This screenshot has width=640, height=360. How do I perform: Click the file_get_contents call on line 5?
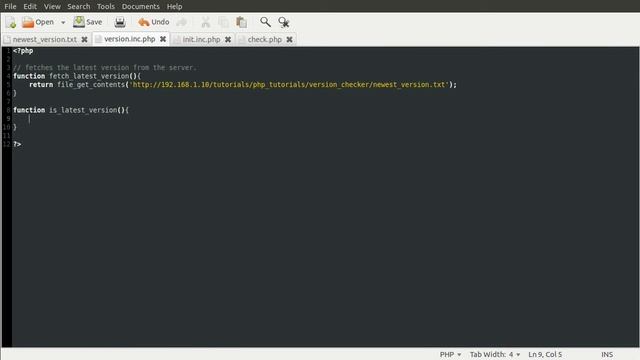(91, 85)
